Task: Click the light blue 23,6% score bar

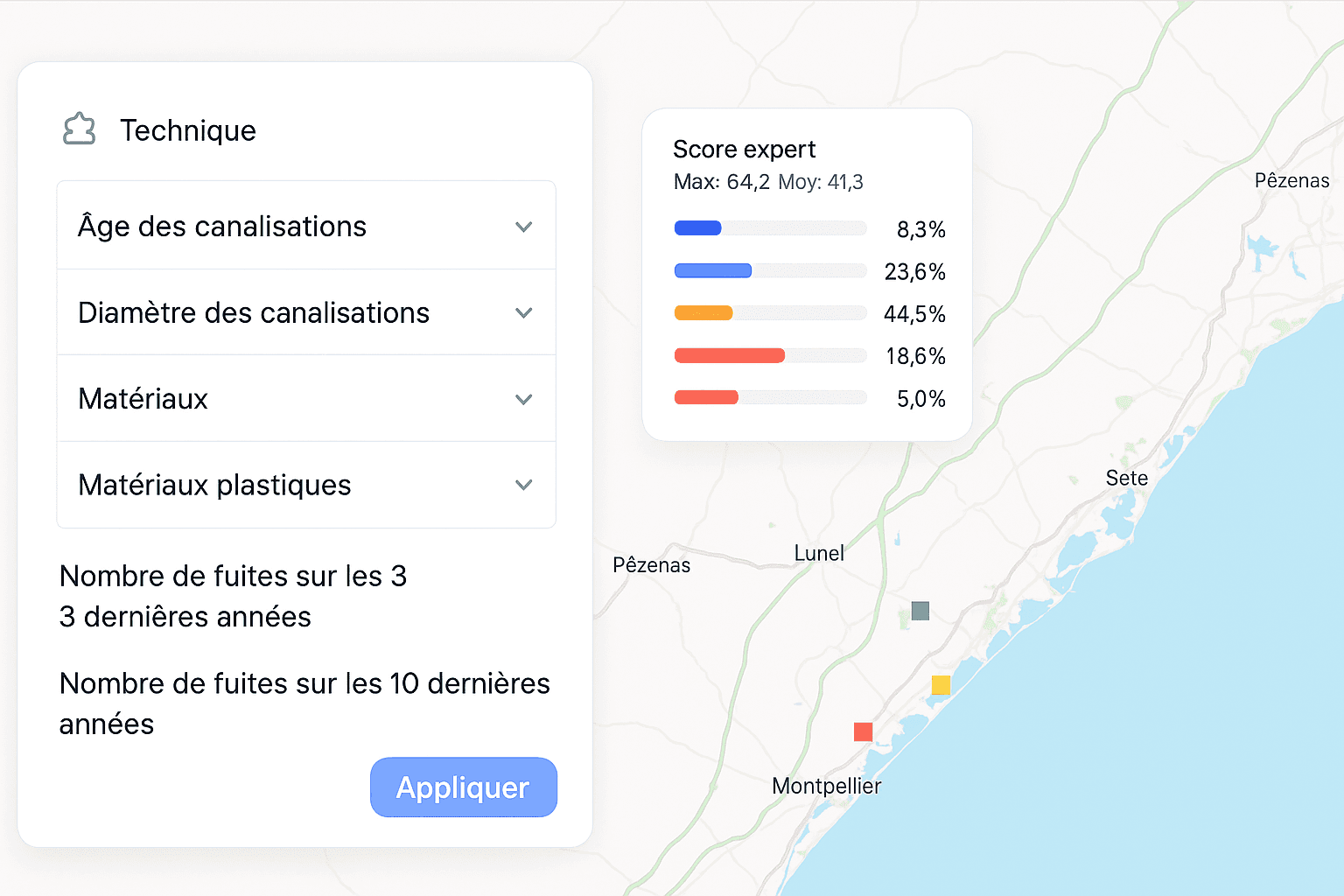Action: [x=713, y=270]
